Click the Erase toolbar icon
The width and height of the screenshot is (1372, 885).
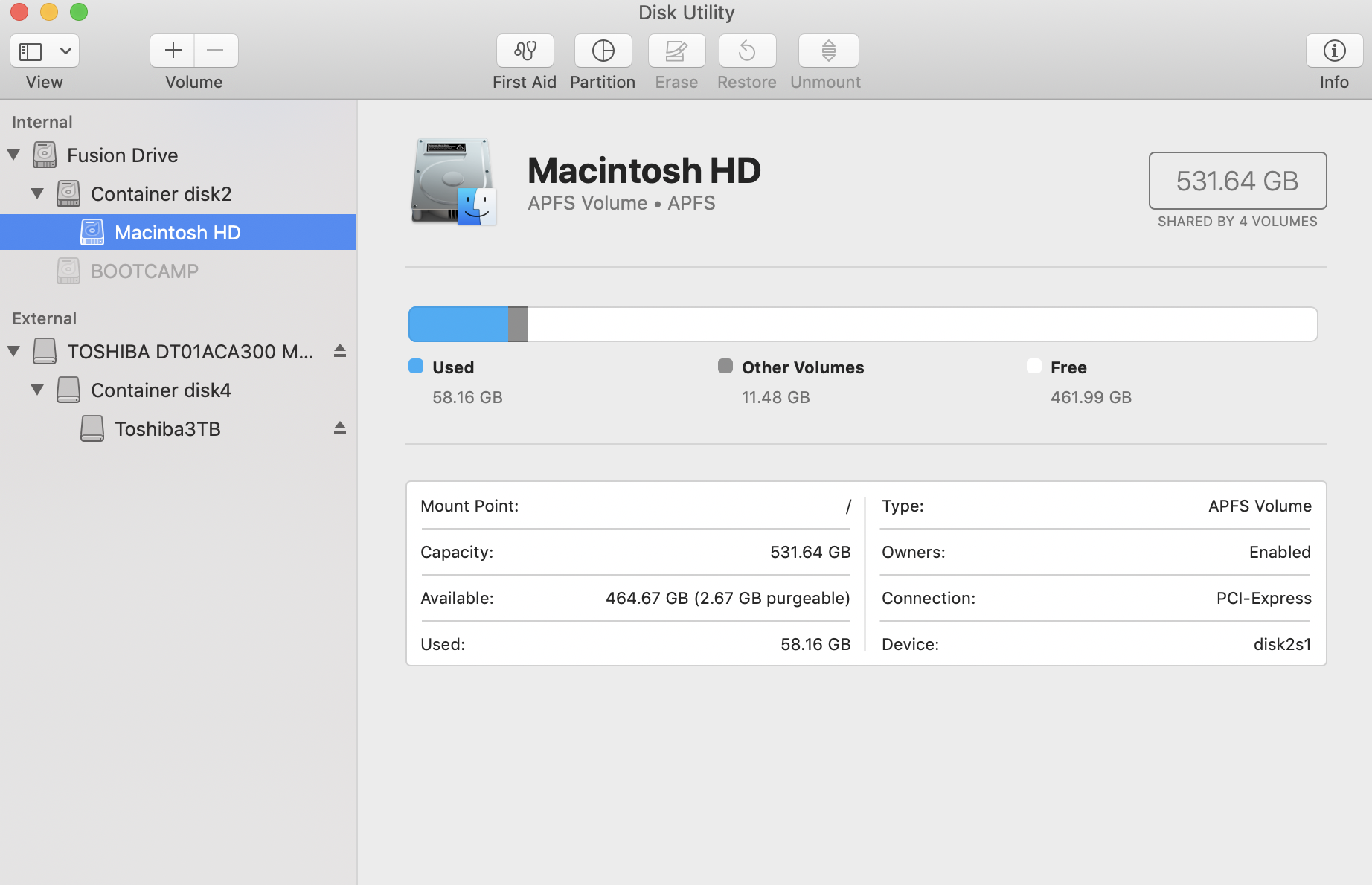[x=676, y=51]
